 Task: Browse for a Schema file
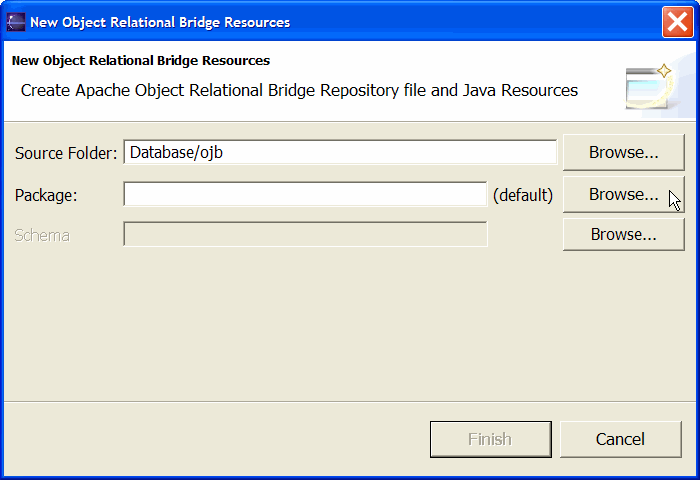tap(624, 234)
